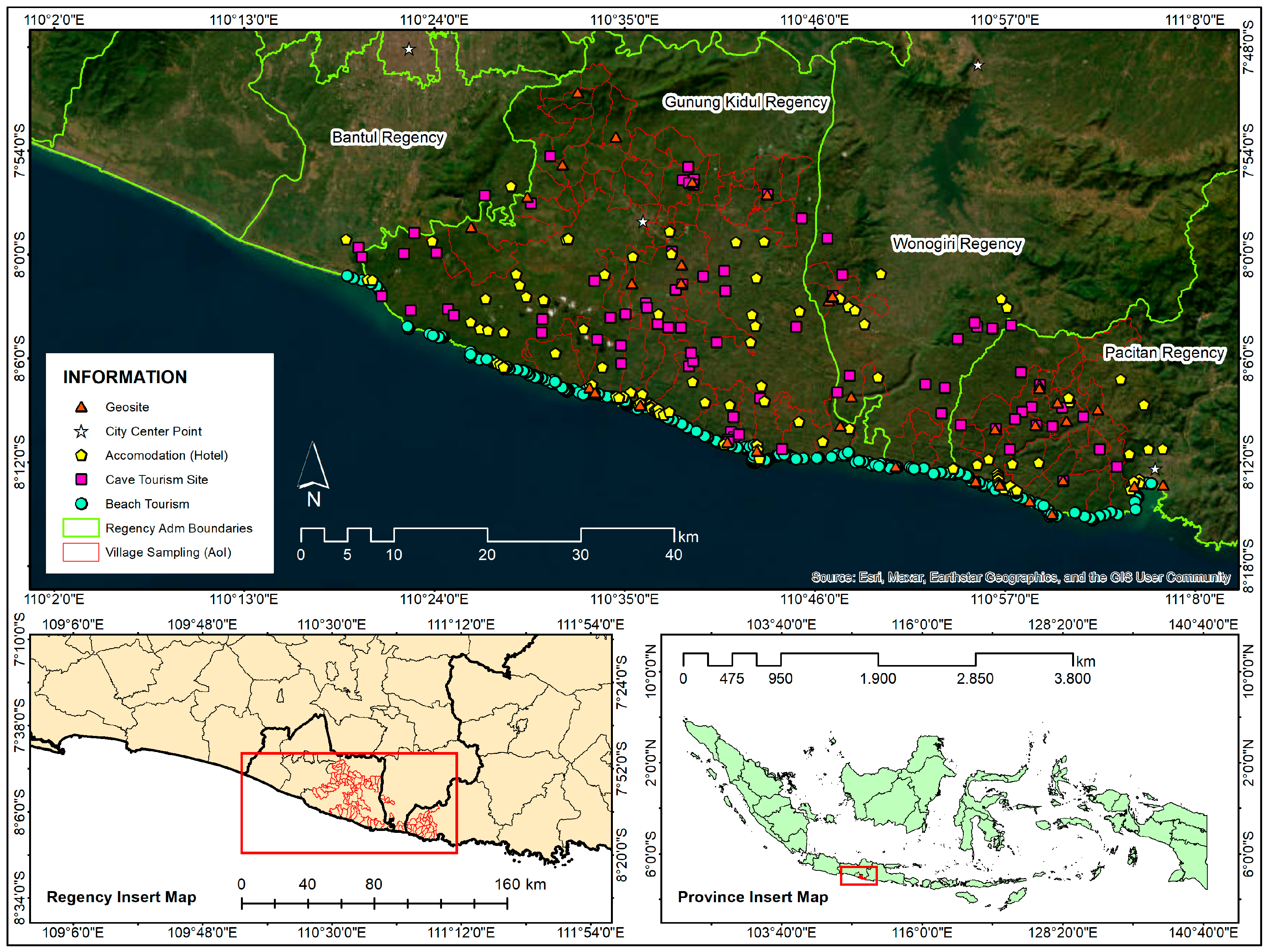Click the Esri Maxar source credit text
Viewport: 1269px width, 952px height.
pyautogui.click(x=1020, y=577)
